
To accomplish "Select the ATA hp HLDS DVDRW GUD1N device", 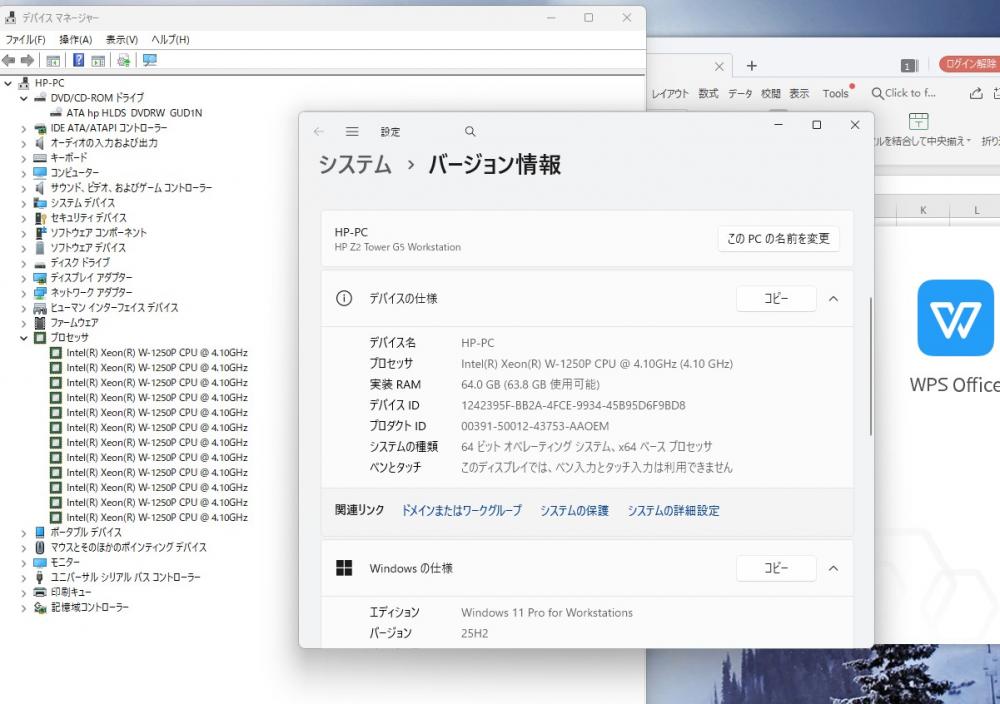I will click(x=134, y=113).
